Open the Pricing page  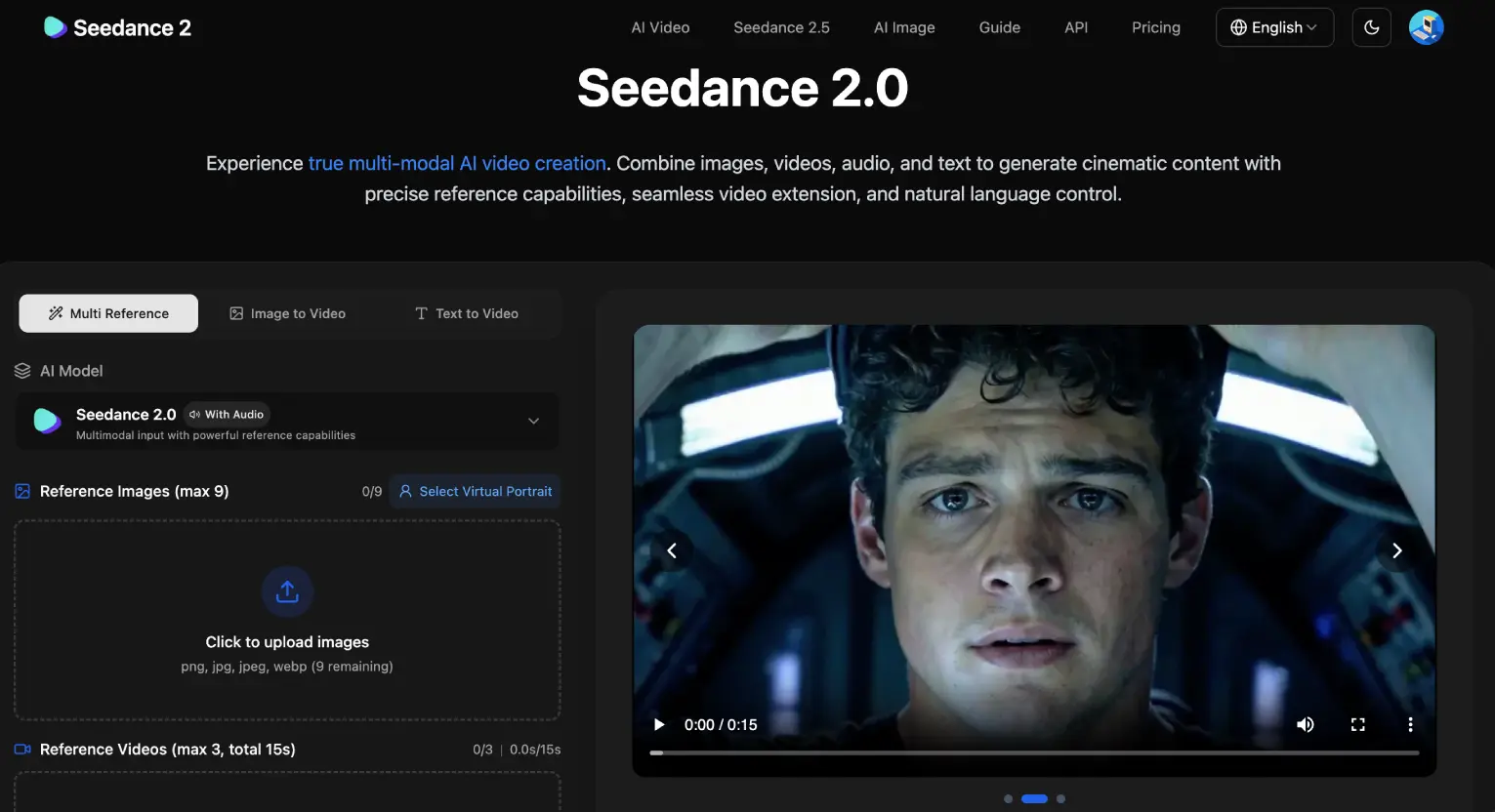(x=1156, y=27)
